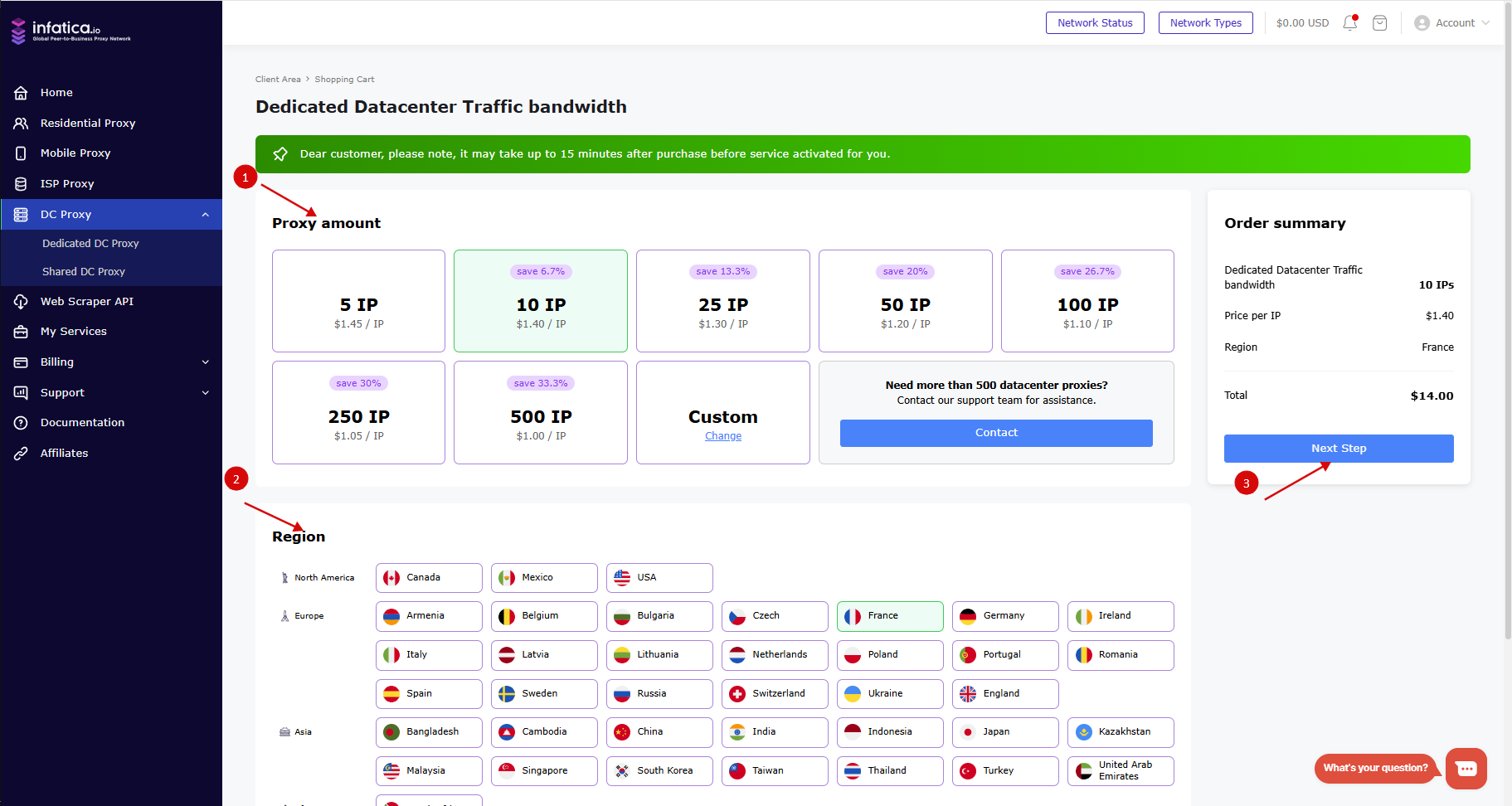Click the Documentation help icon

point(21,423)
